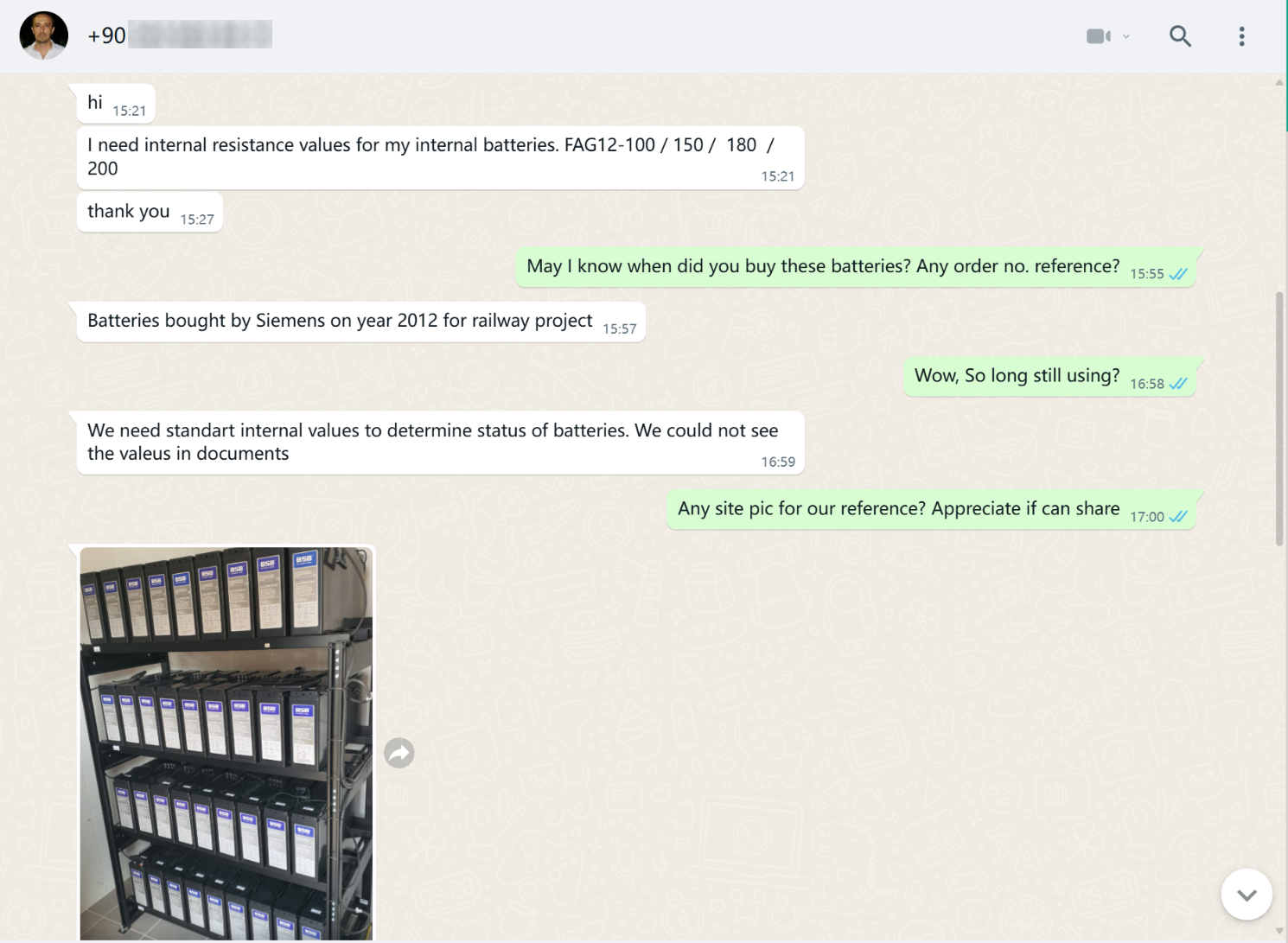Expand the call options dropdown arrow
The width and height of the screenshot is (1288, 943).
click(x=1125, y=36)
